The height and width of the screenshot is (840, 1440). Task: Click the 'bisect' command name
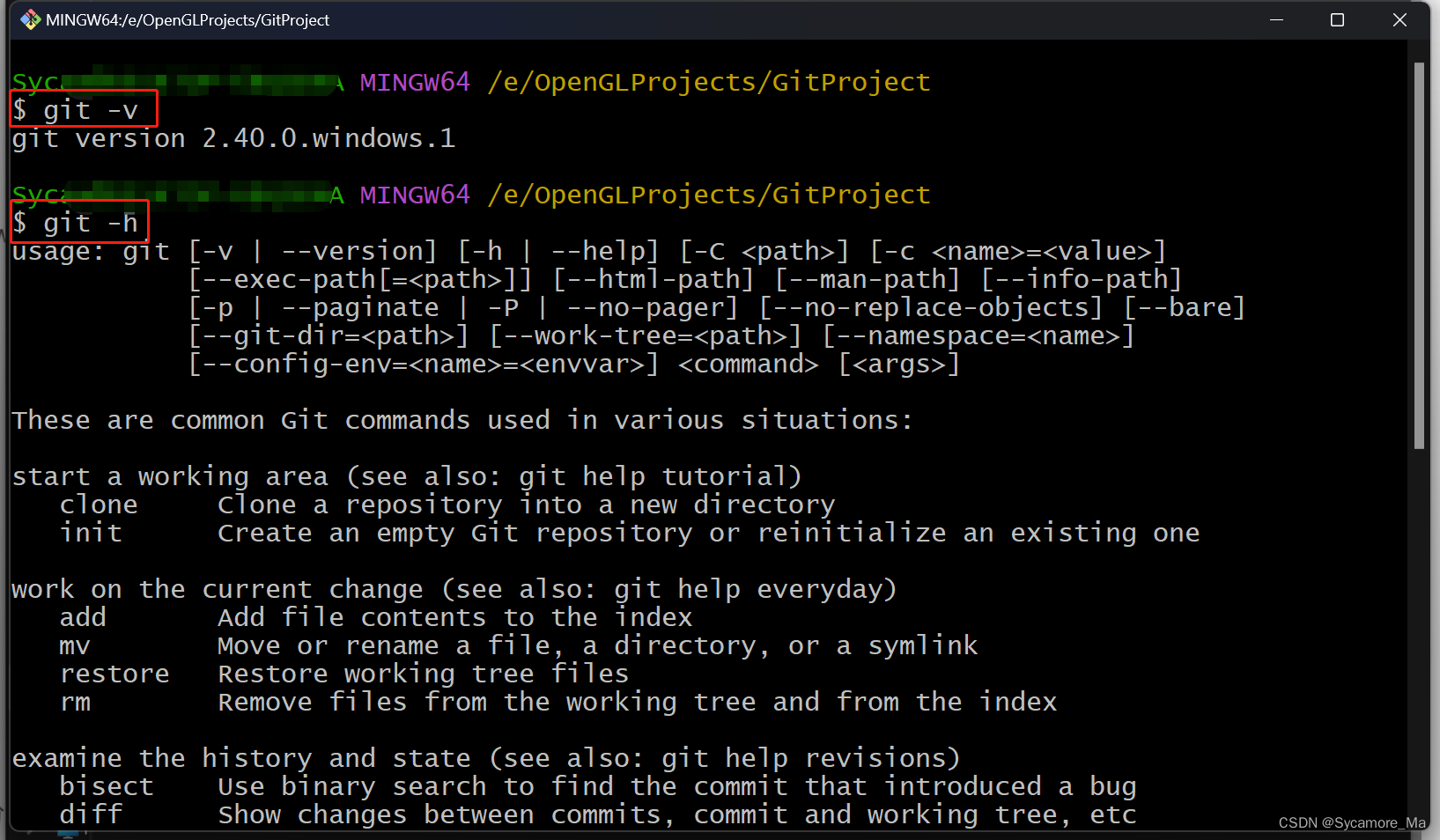tap(107, 786)
